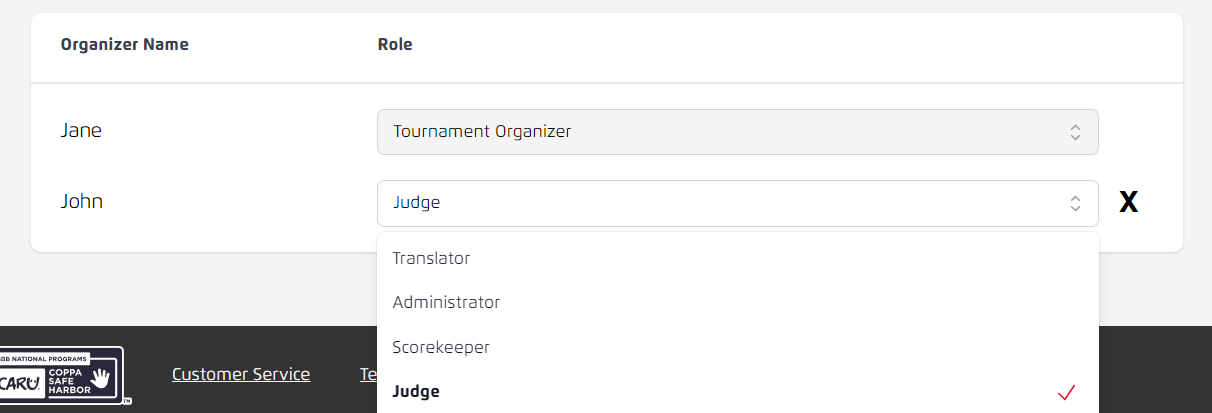Viewport: 1212px width, 413px height.
Task: Click the CARU logo in the footer badge
Action: pos(21,382)
